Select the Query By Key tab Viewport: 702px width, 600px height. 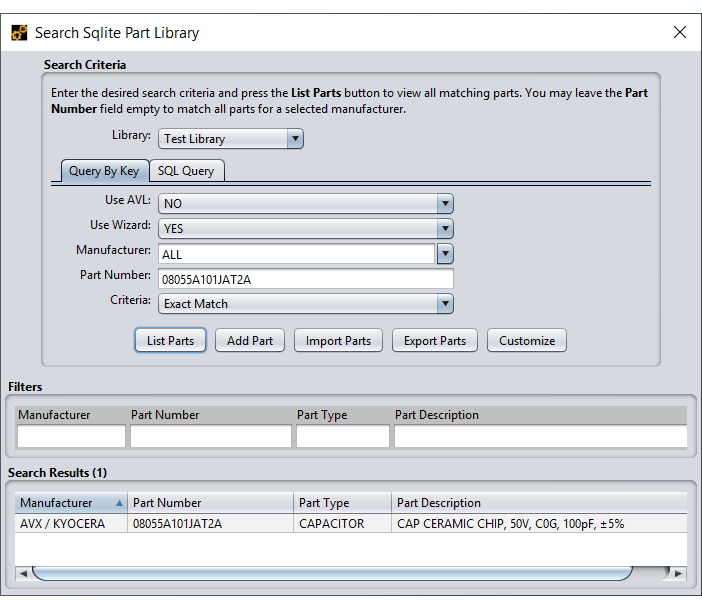(104, 171)
